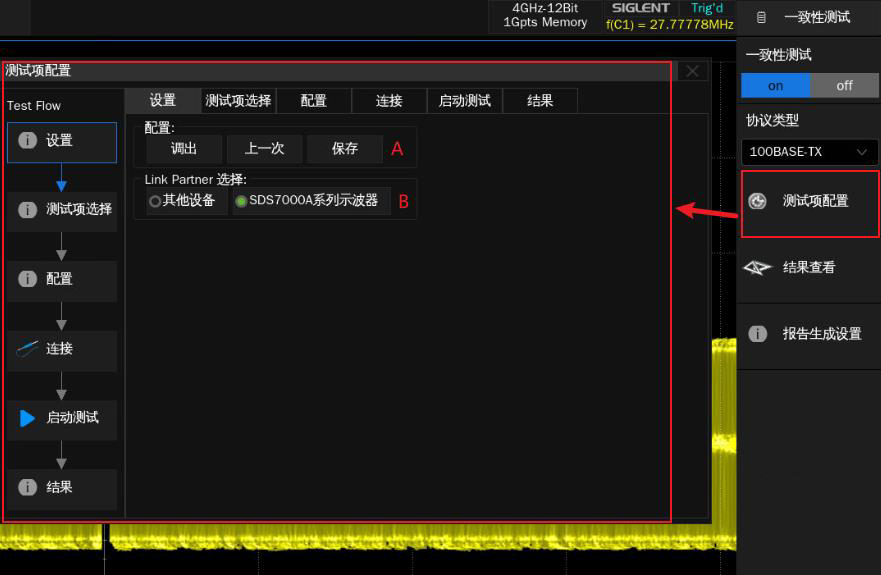Image resolution: width=881 pixels, height=575 pixels.
Task: Open 报告生成设置 in the right menu
Action: (809, 334)
